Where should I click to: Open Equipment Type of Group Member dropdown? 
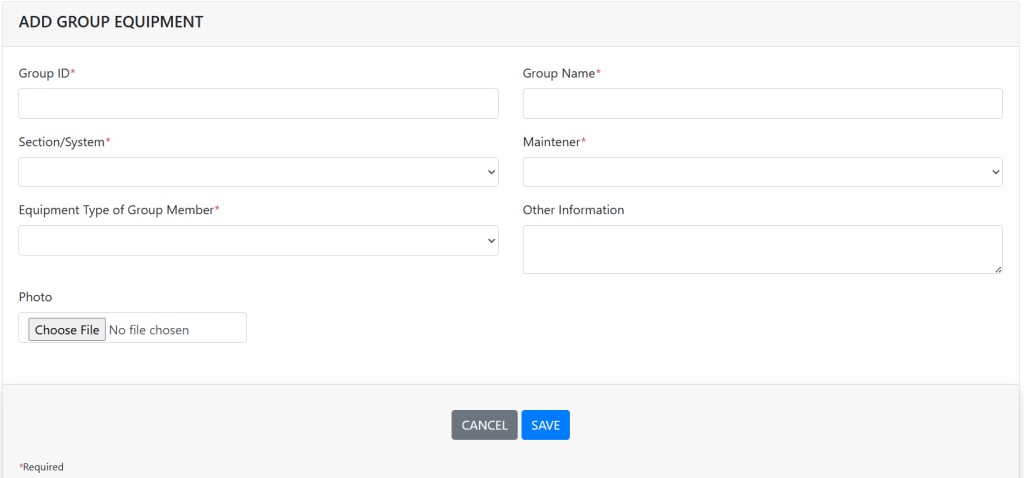click(x=258, y=240)
